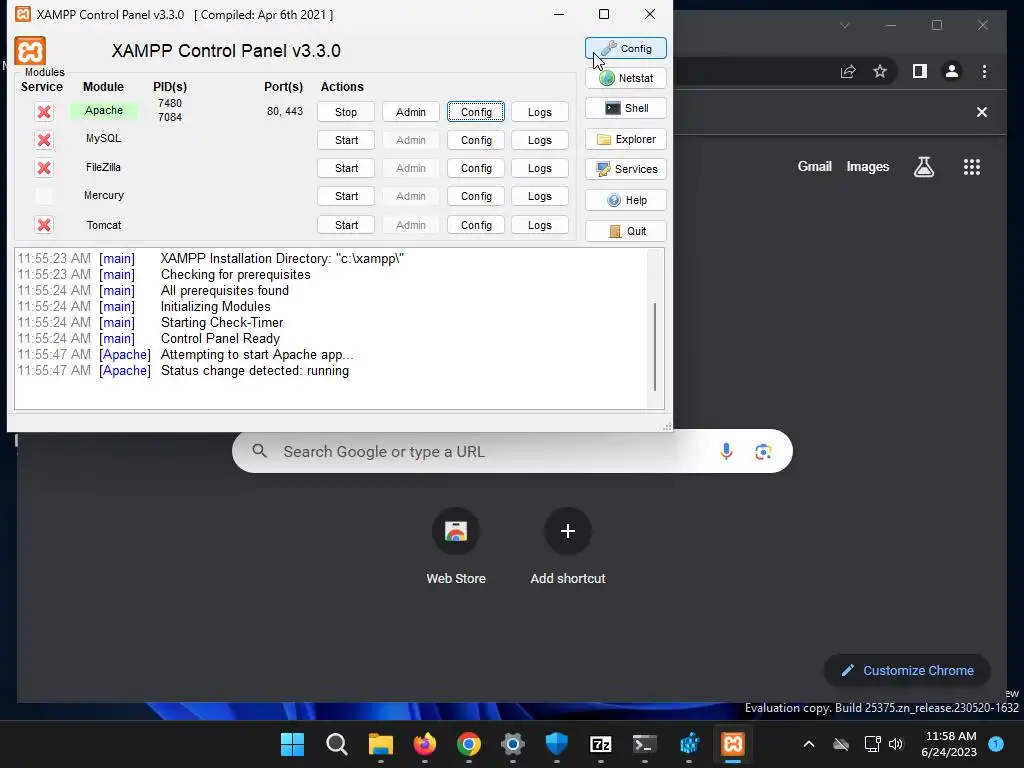Open the Web Store shortcut in Chrome
This screenshot has width=1024, height=768.
(x=456, y=547)
